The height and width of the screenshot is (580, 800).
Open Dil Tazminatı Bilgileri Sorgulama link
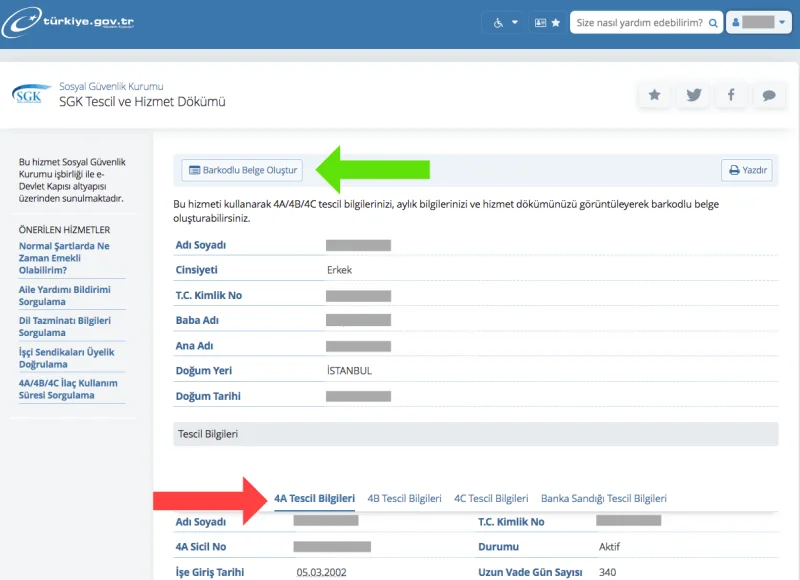65,326
